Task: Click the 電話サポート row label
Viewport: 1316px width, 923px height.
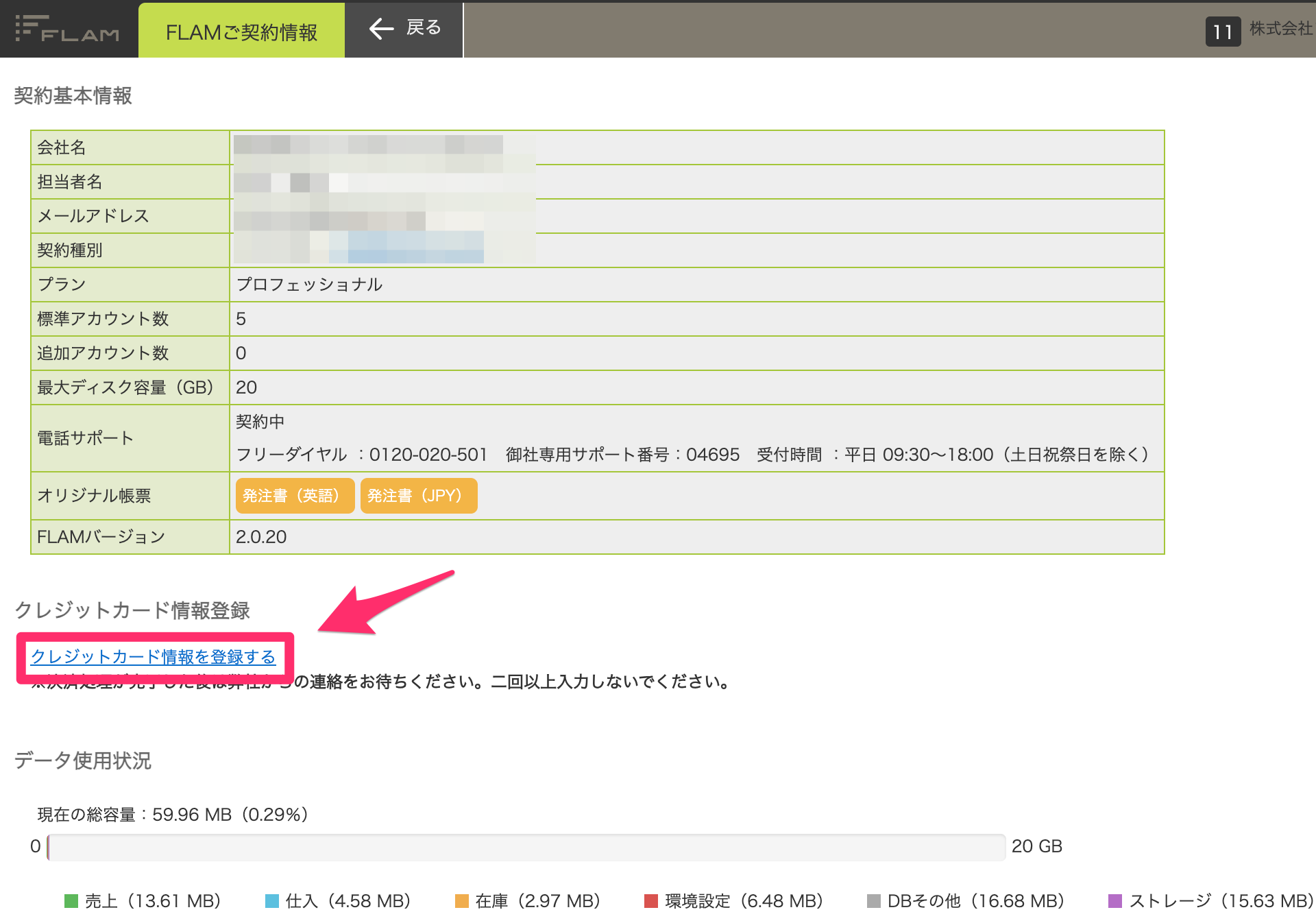Action: [86, 438]
